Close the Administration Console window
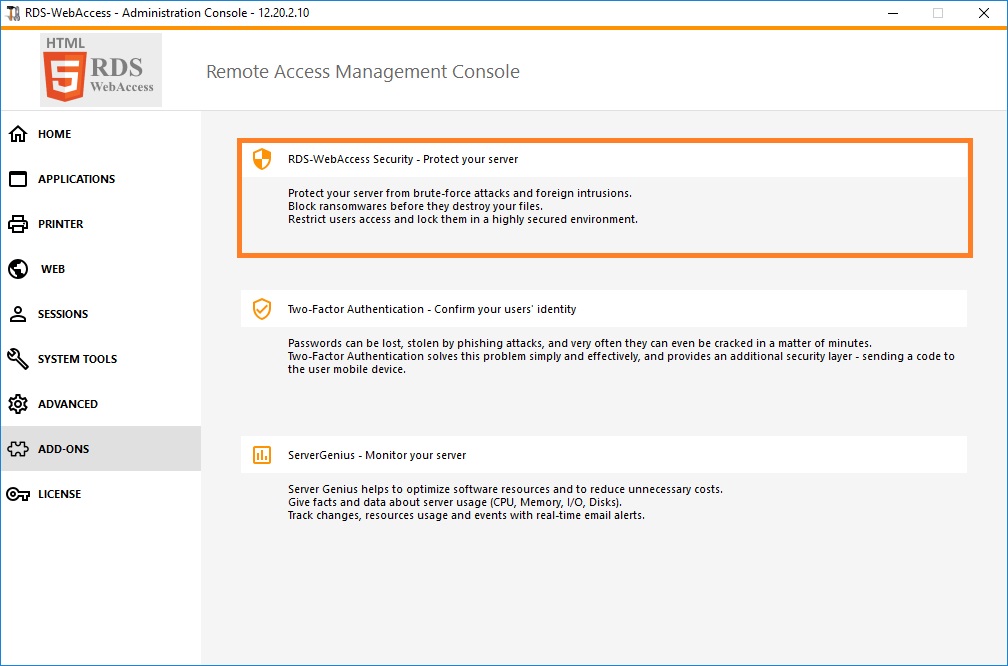The width and height of the screenshot is (1008, 666). click(984, 13)
